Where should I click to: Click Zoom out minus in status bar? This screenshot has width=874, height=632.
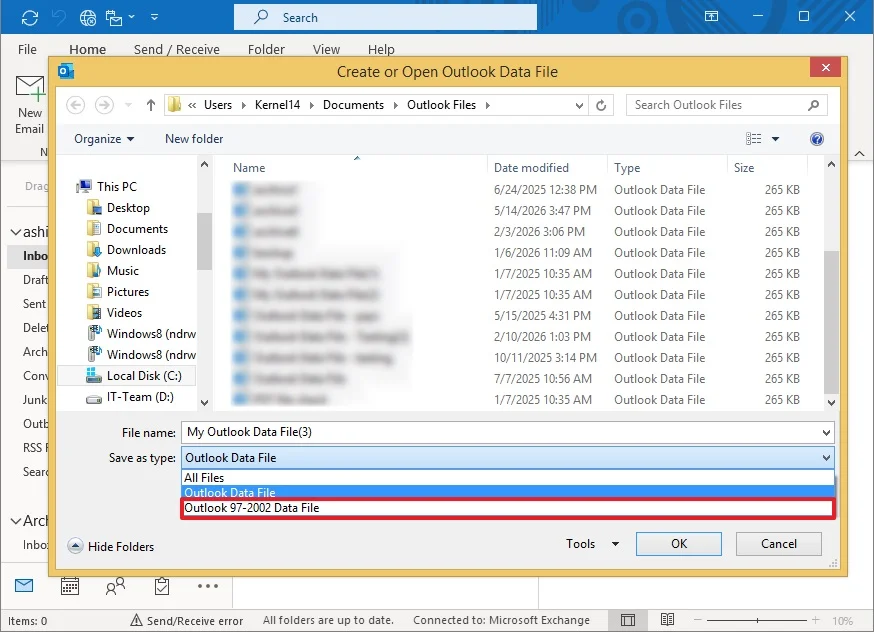click(x=697, y=620)
